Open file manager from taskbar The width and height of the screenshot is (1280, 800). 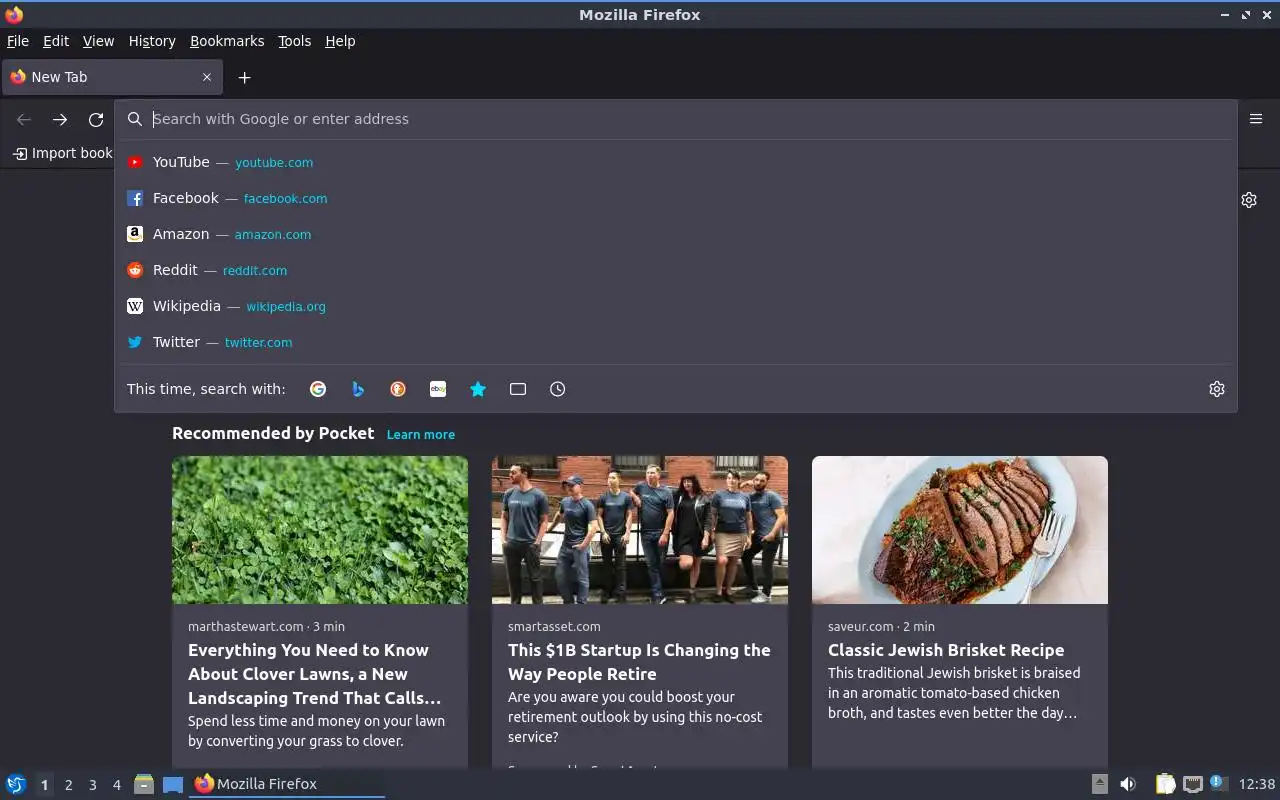coord(144,784)
